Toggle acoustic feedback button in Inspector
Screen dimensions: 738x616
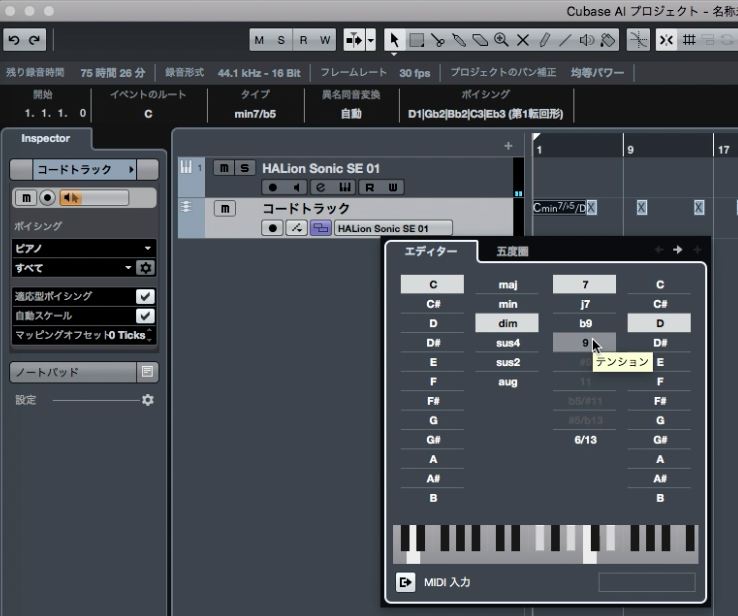(71, 198)
